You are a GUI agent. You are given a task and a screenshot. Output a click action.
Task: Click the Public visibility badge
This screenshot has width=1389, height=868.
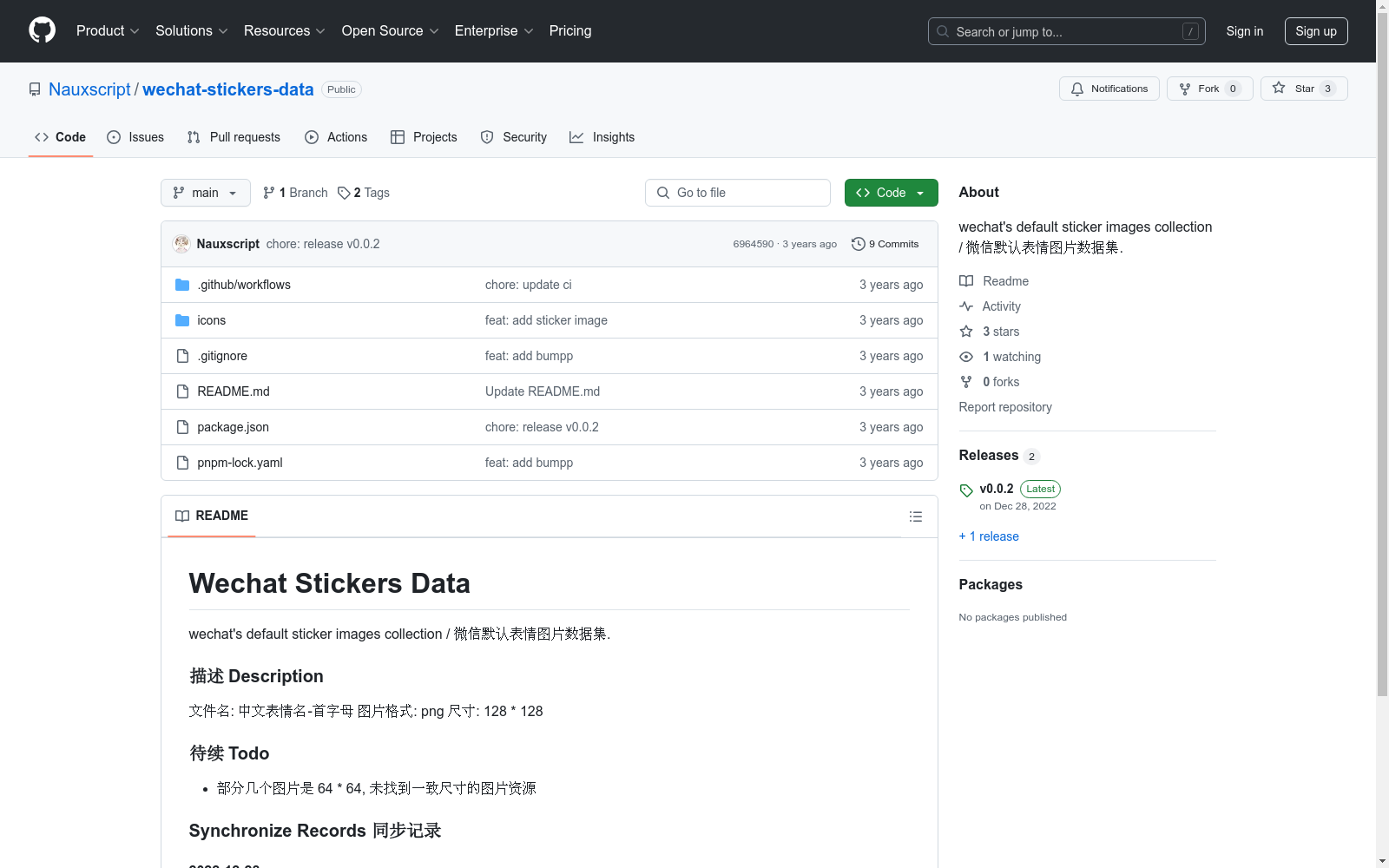(341, 89)
